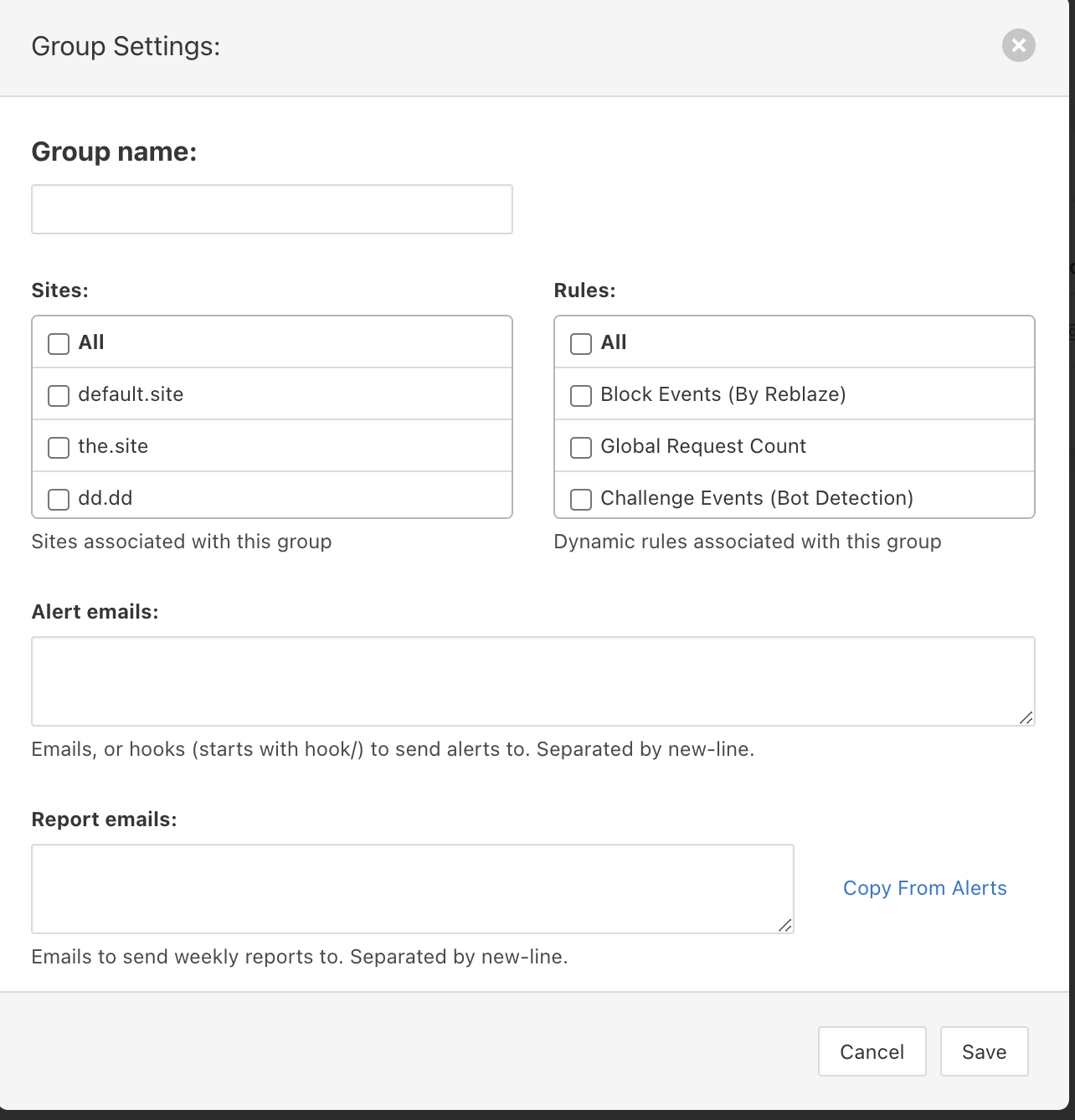
Task: Close the Group Settings dialog
Action: 1018,45
